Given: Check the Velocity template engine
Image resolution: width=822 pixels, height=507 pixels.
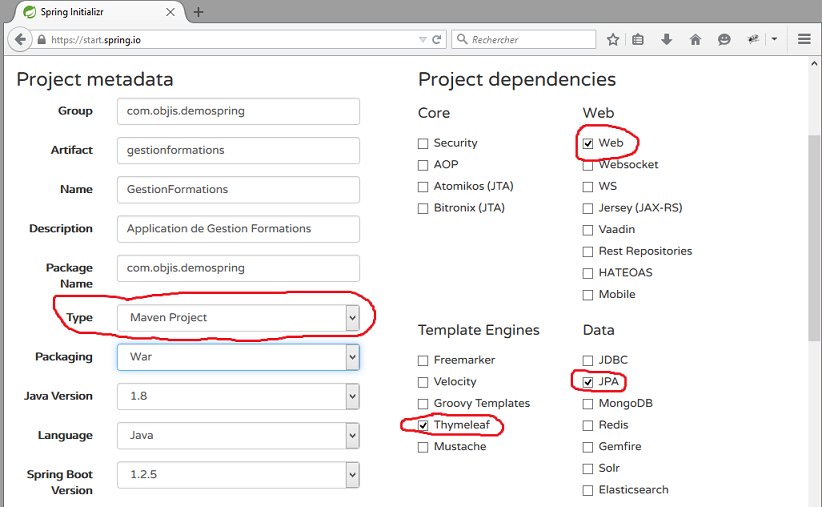Looking at the screenshot, I should (423, 382).
